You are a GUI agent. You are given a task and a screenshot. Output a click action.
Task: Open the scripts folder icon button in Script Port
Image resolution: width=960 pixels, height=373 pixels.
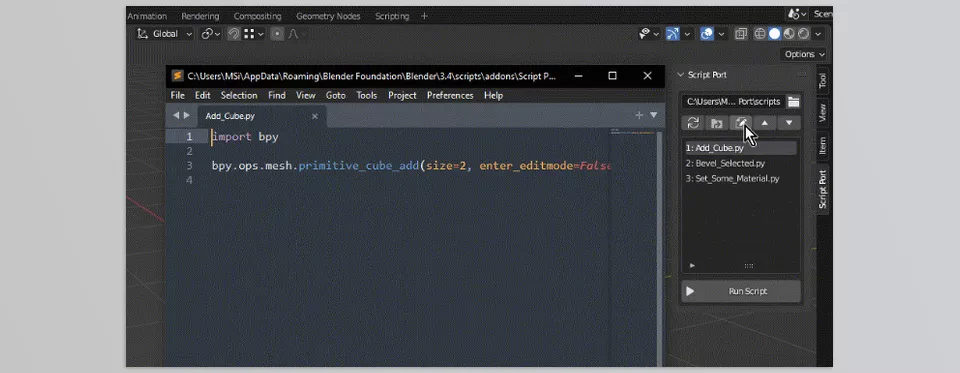point(716,123)
